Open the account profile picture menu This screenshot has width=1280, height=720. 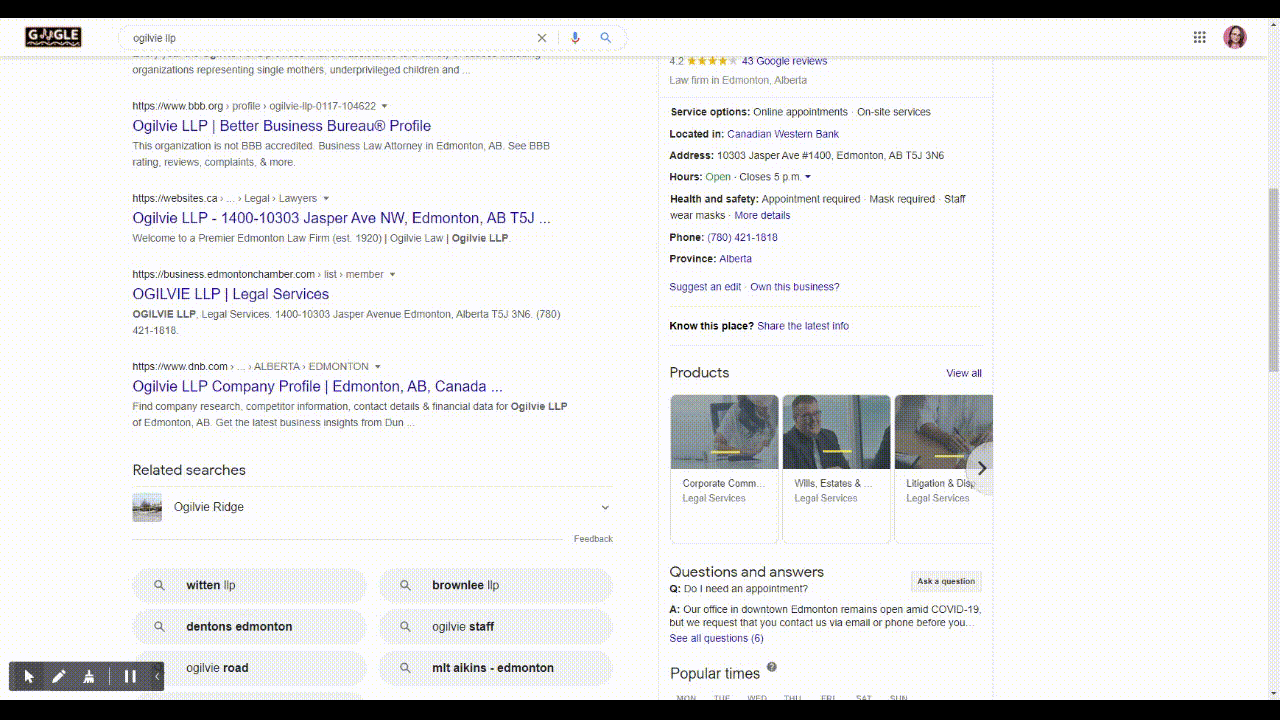1235,37
